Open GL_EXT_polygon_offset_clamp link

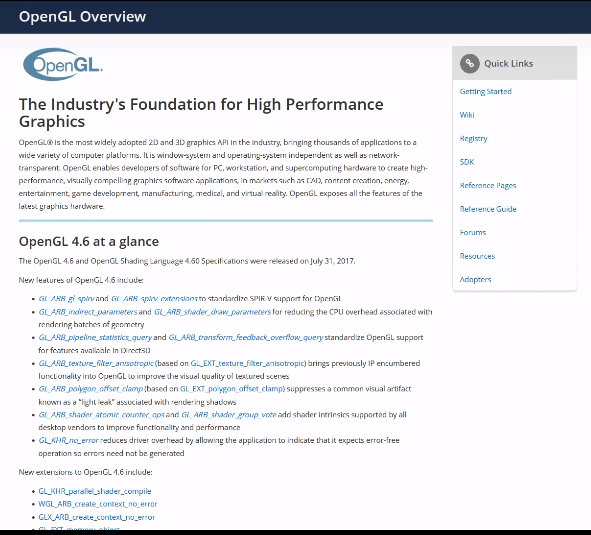(231, 389)
